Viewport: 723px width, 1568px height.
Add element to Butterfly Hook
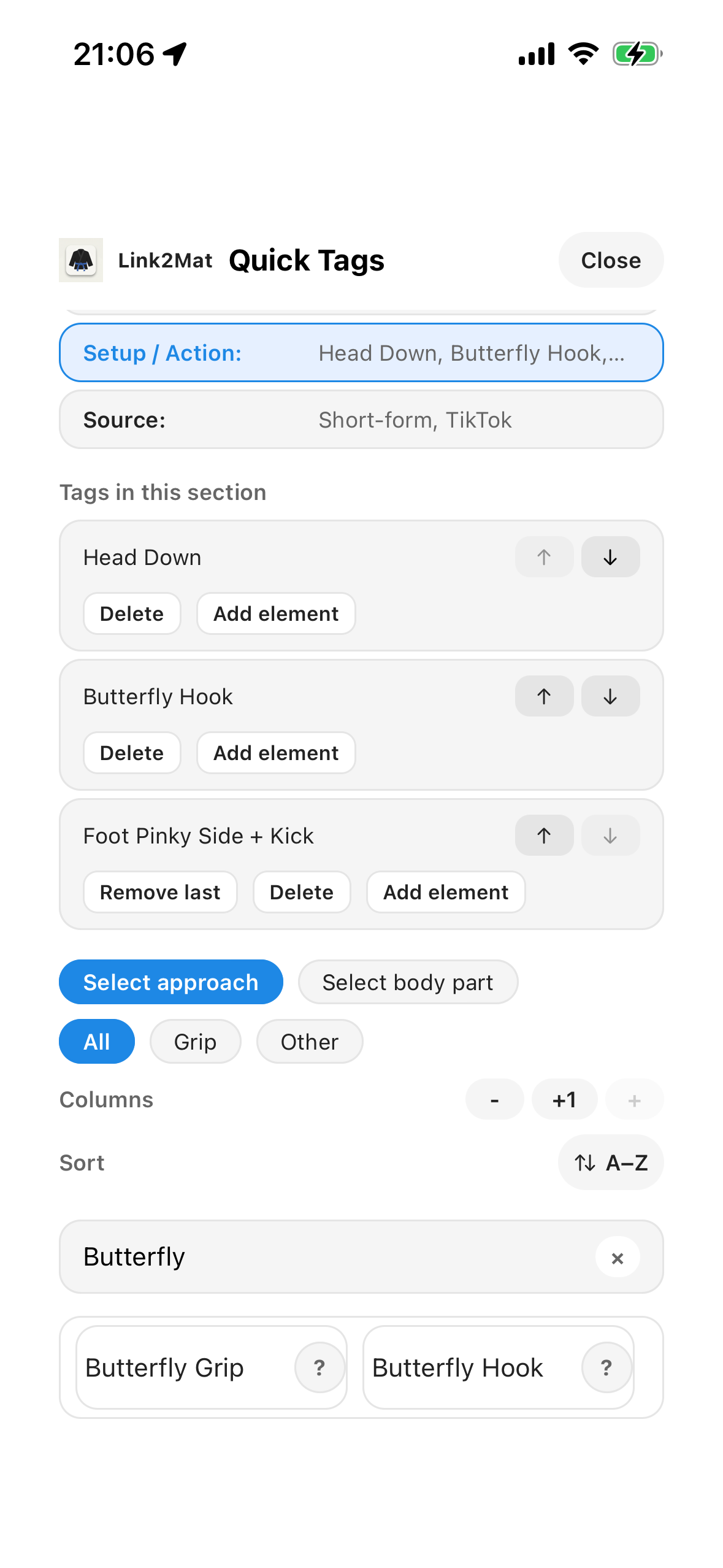point(275,753)
